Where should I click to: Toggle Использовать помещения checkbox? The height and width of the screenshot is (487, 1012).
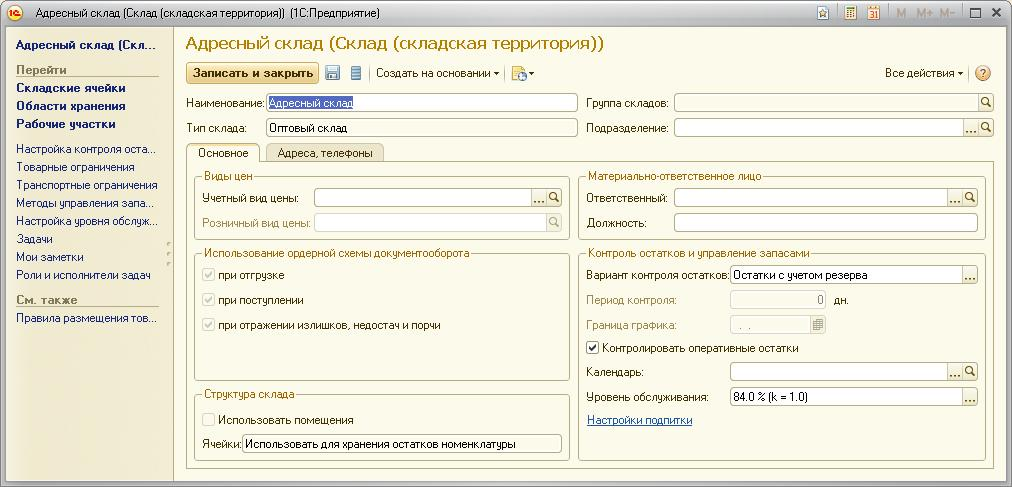[x=208, y=420]
